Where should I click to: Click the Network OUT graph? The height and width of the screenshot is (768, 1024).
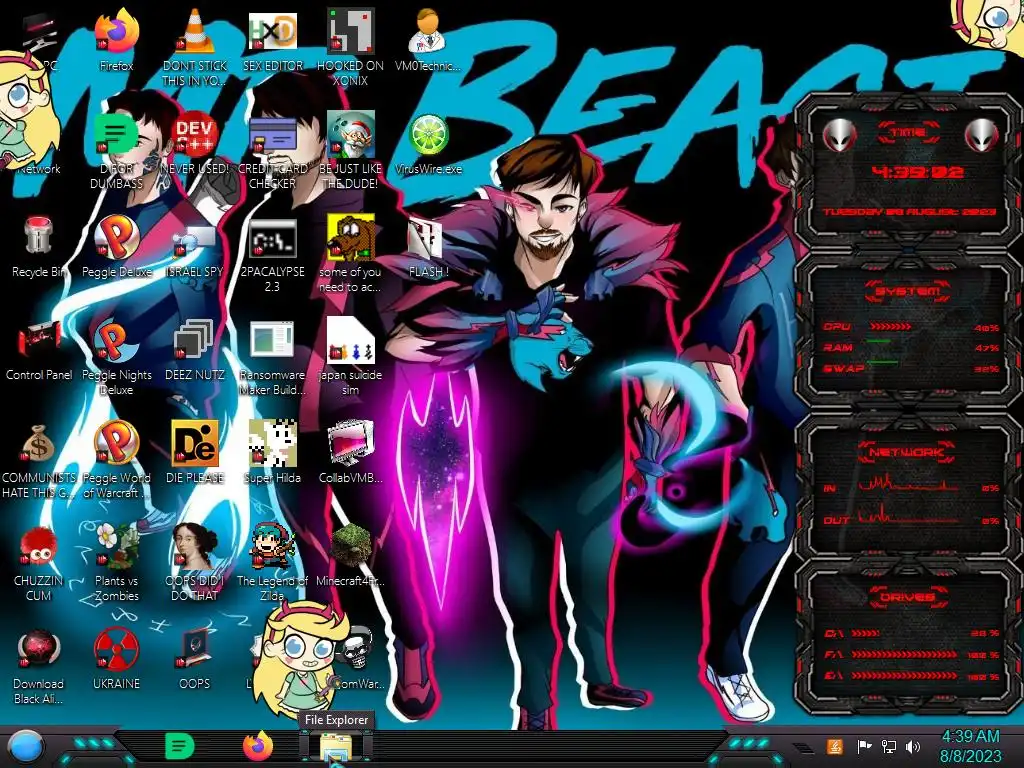(908, 515)
